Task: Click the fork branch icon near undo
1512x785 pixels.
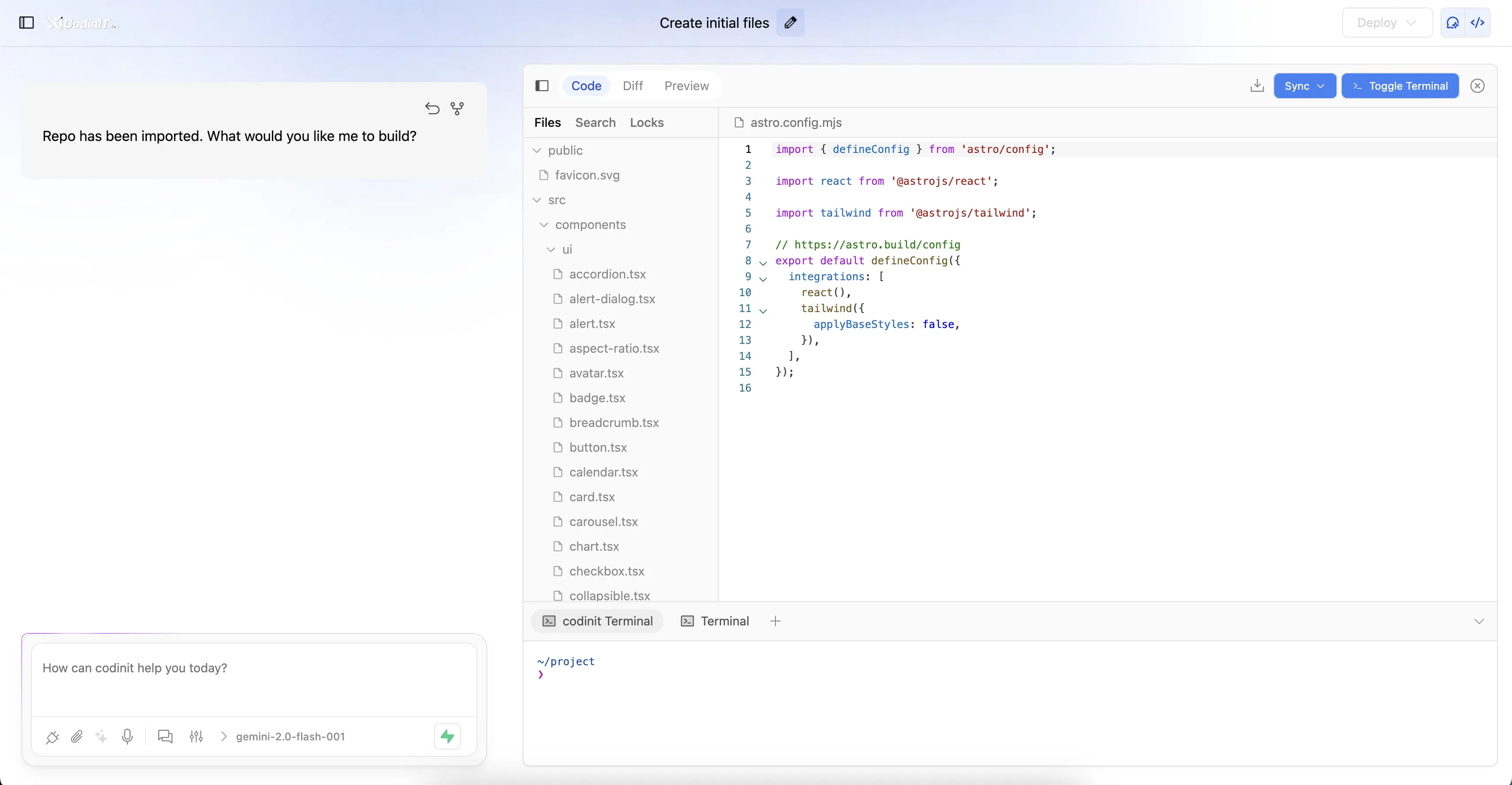Action: tap(457, 108)
